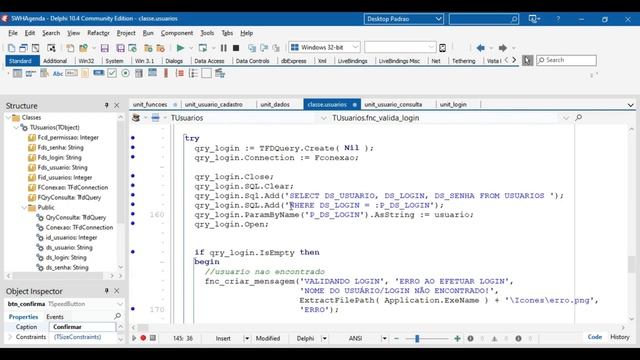Navigate back with blue left arrow
Screen dimensions: 640x360
[x=480, y=48]
